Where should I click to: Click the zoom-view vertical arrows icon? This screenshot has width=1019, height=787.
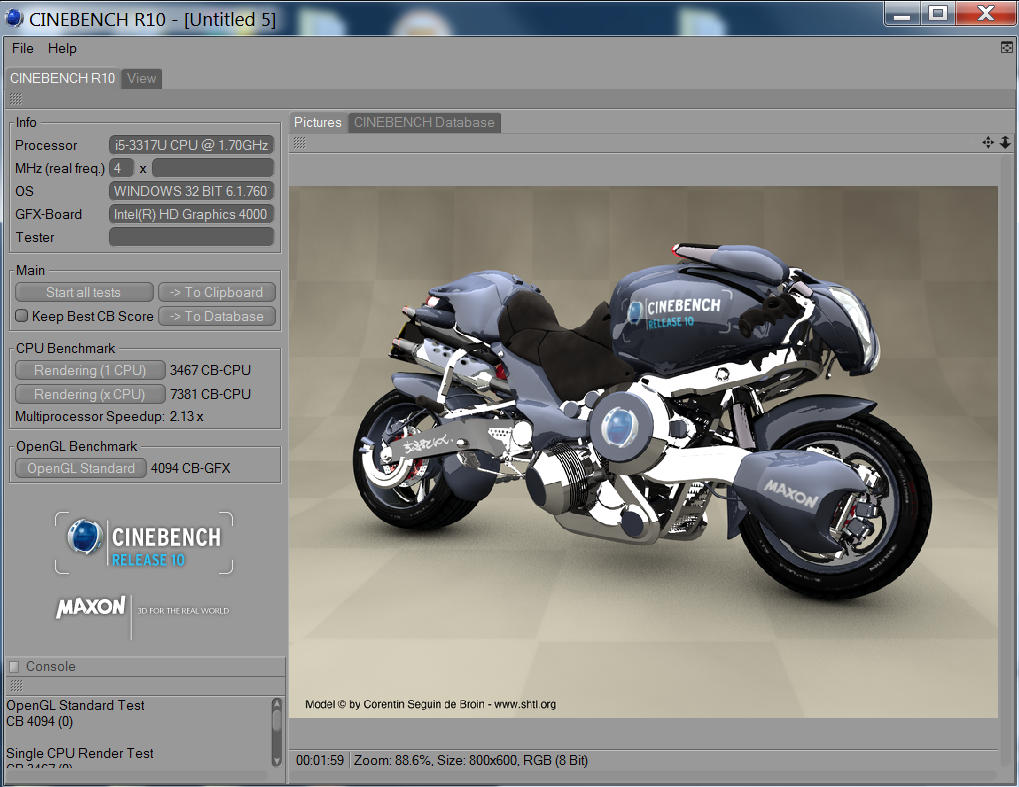point(1005,142)
